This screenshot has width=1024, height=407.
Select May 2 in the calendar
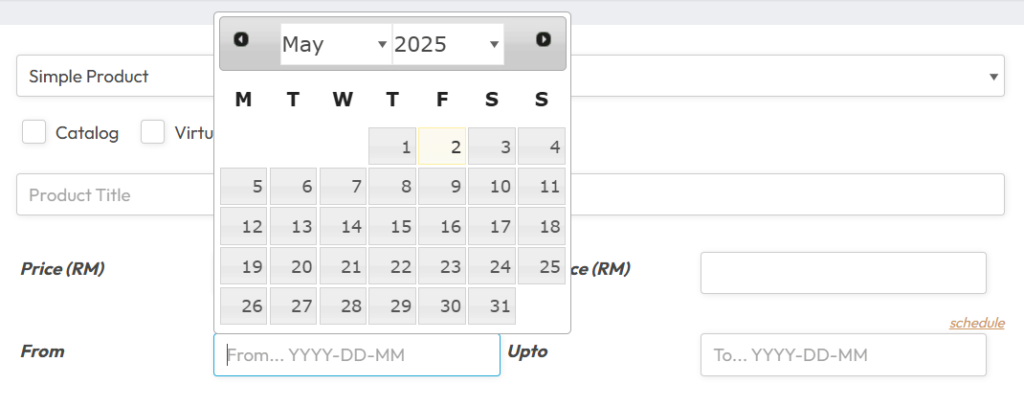442,147
